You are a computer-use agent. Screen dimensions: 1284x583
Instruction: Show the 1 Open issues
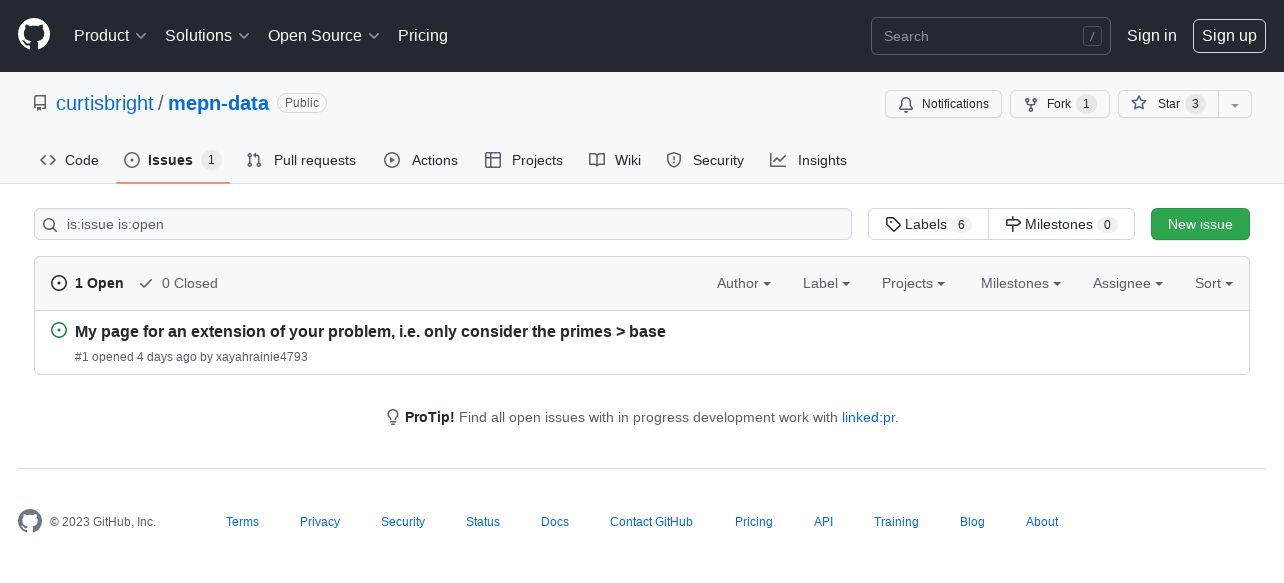tap(87, 283)
